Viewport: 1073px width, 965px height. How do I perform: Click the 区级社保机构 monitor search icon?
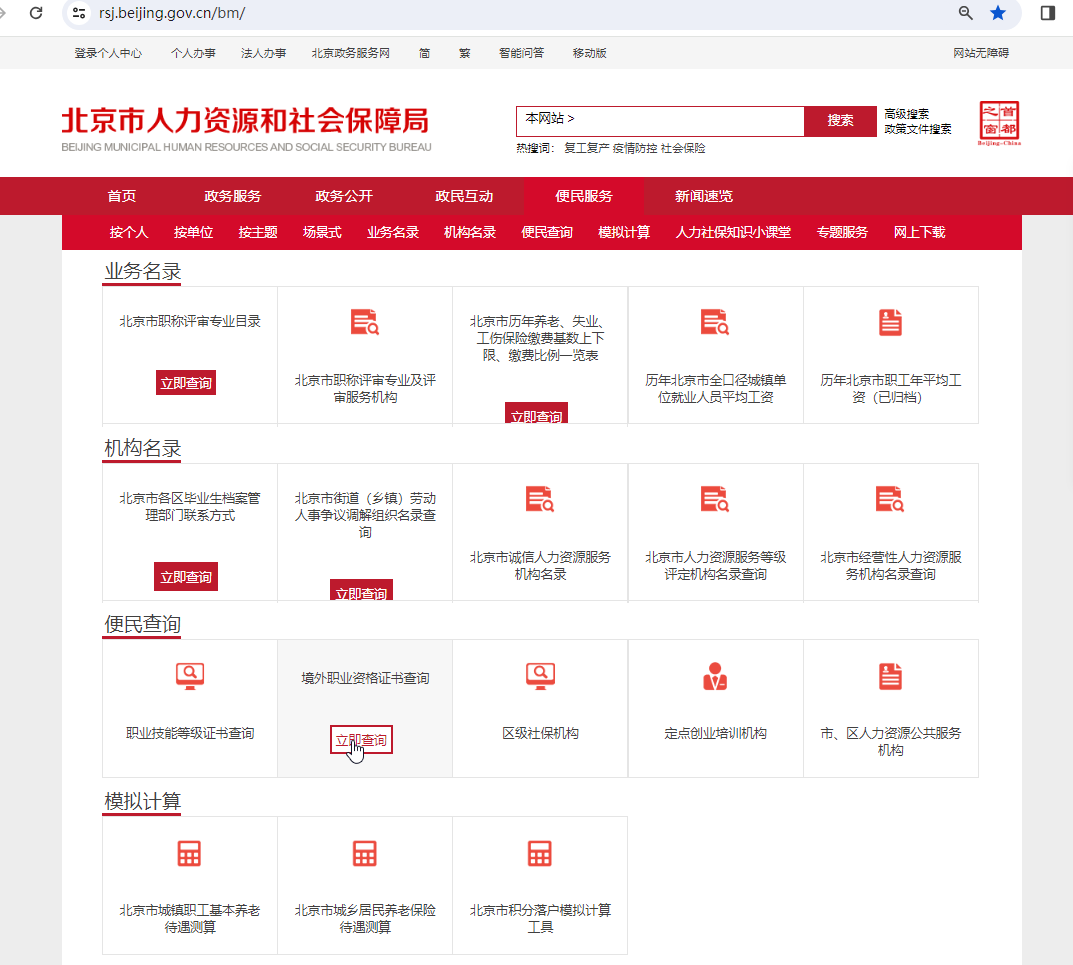540,676
